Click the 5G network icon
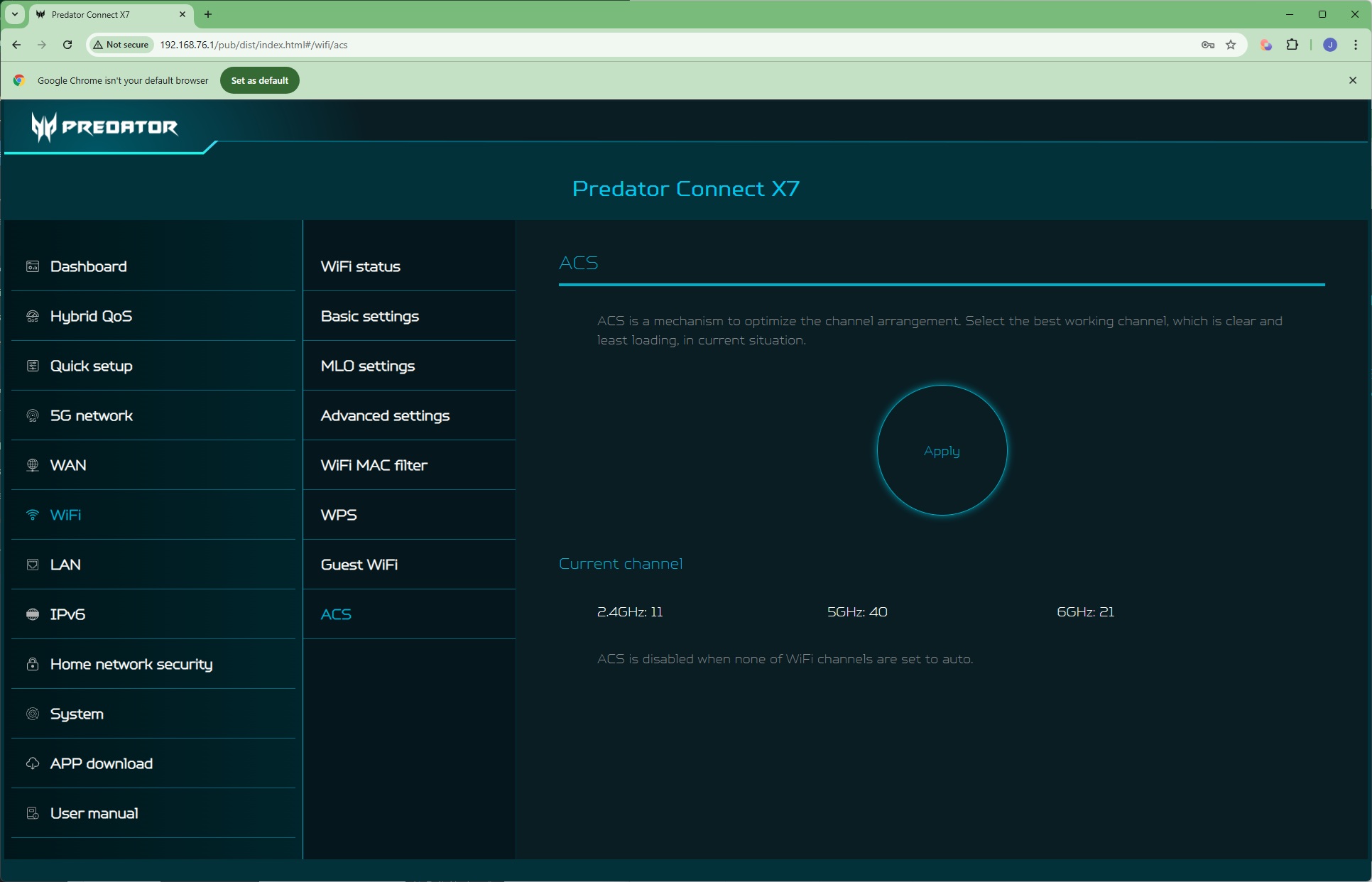Viewport: 1372px width, 882px height. (33, 415)
